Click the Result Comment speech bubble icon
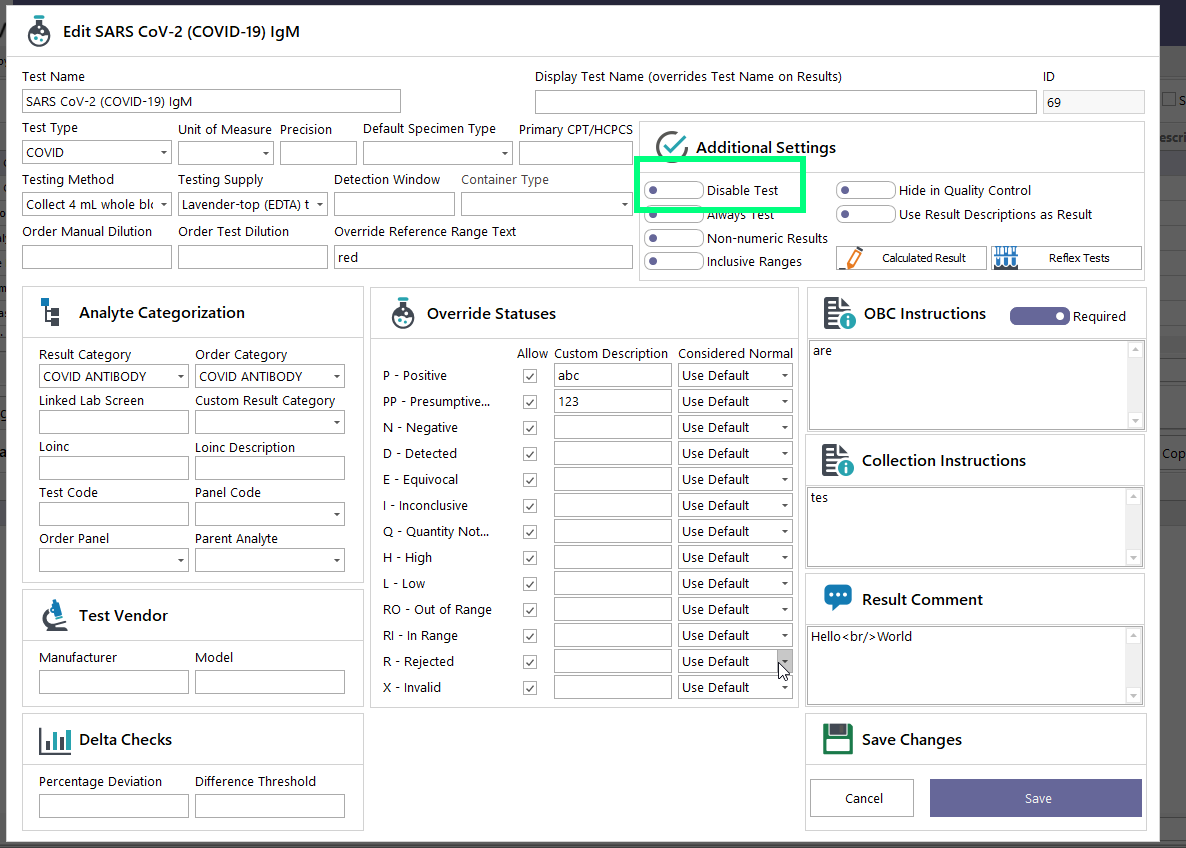 837,598
